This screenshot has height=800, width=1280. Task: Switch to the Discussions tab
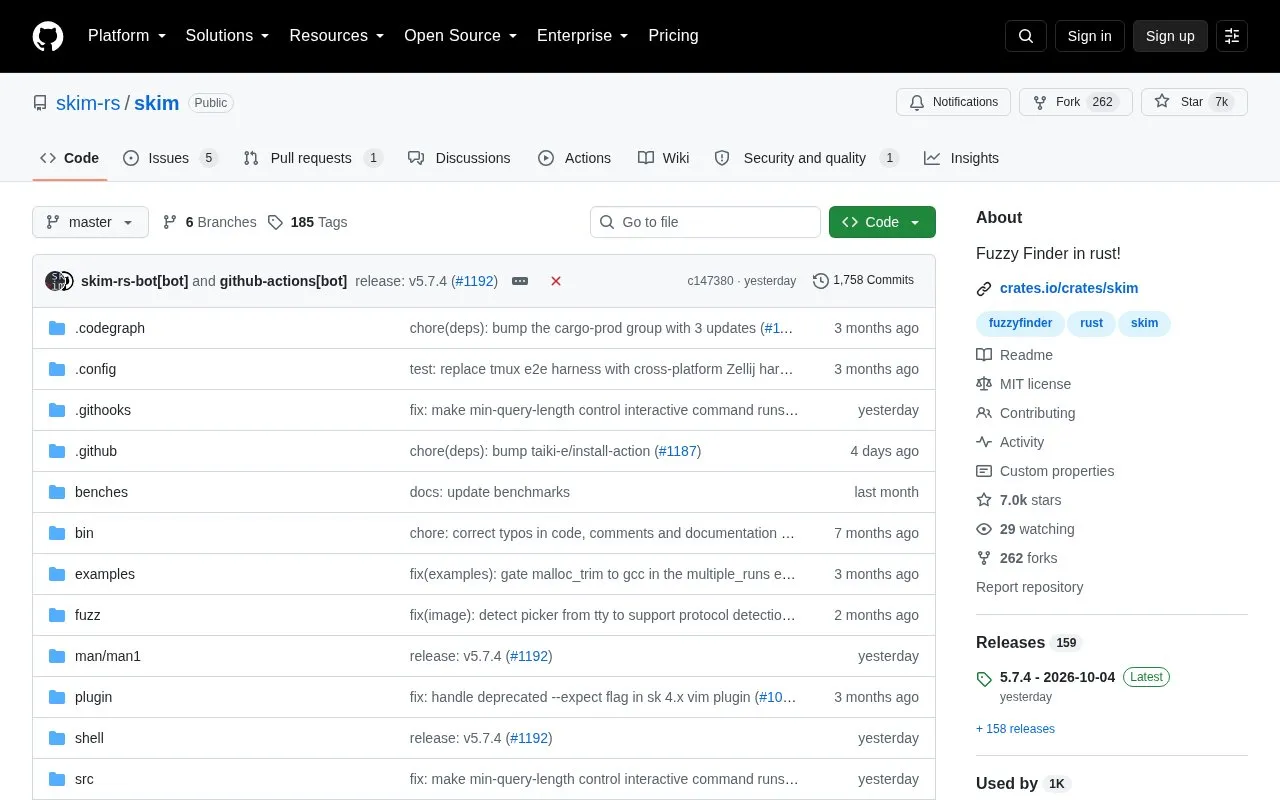coord(459,158)
